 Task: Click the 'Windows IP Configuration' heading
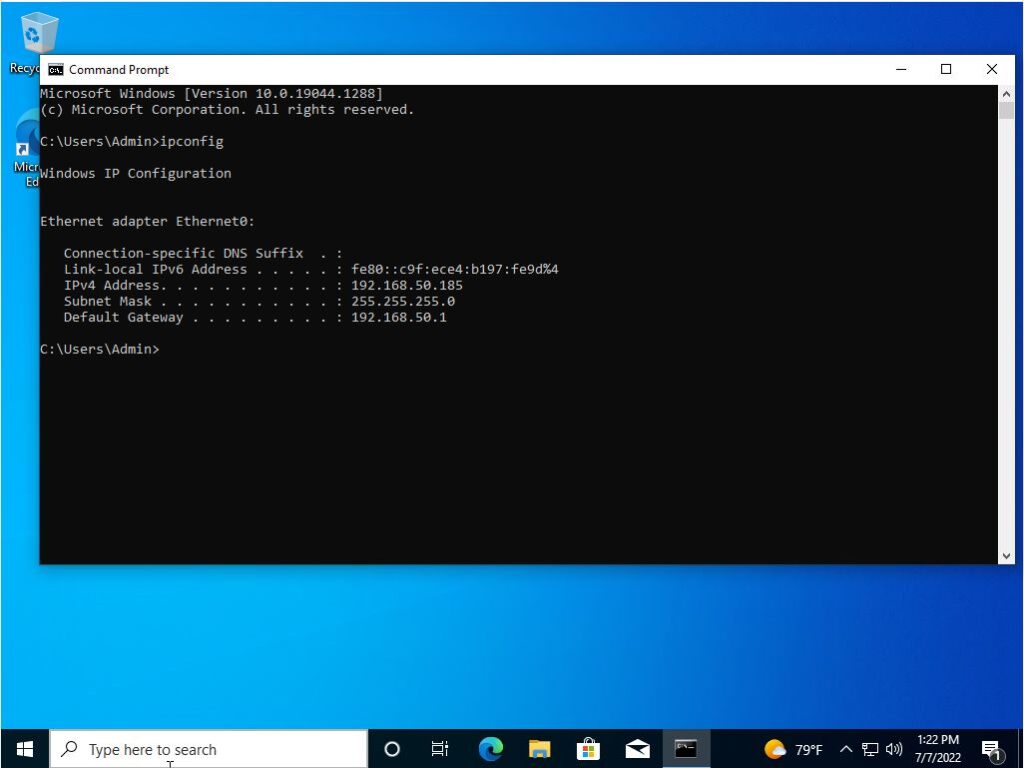(x=136, y=173)
